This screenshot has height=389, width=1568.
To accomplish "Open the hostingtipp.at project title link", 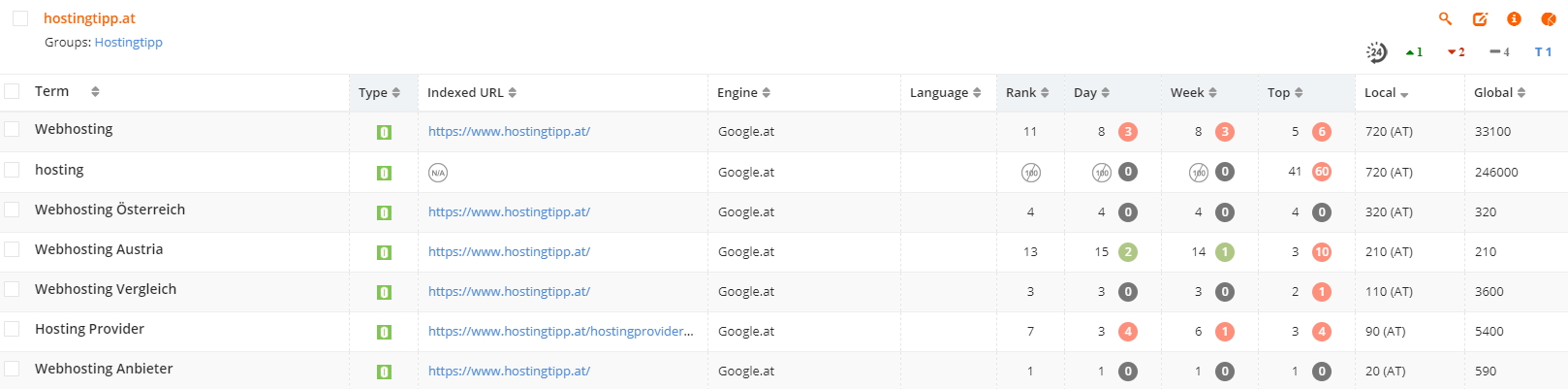I will [x=89, y=18].
